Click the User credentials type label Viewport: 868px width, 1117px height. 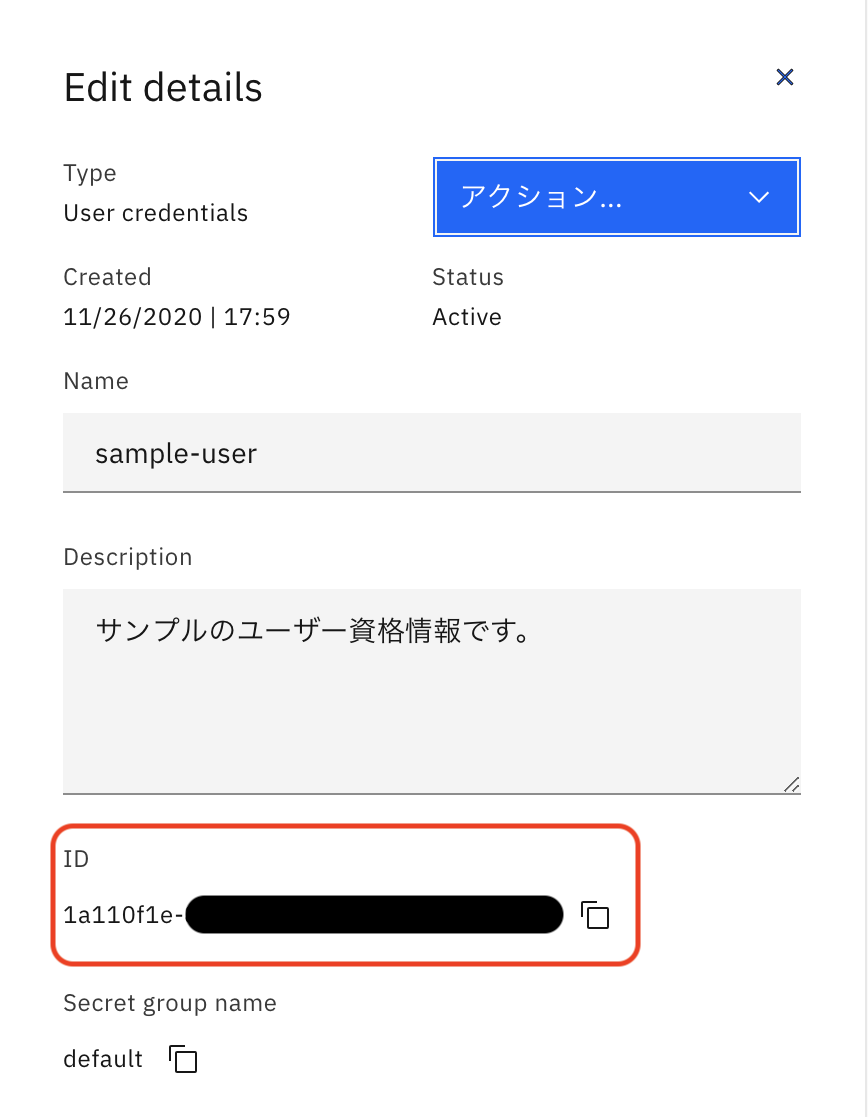[155, 212]
